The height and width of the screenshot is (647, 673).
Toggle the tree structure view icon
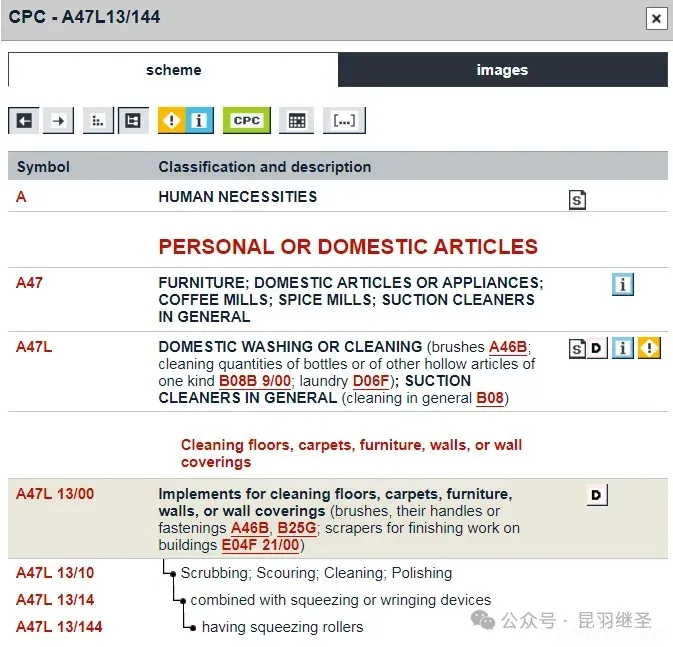click(133, 121)
